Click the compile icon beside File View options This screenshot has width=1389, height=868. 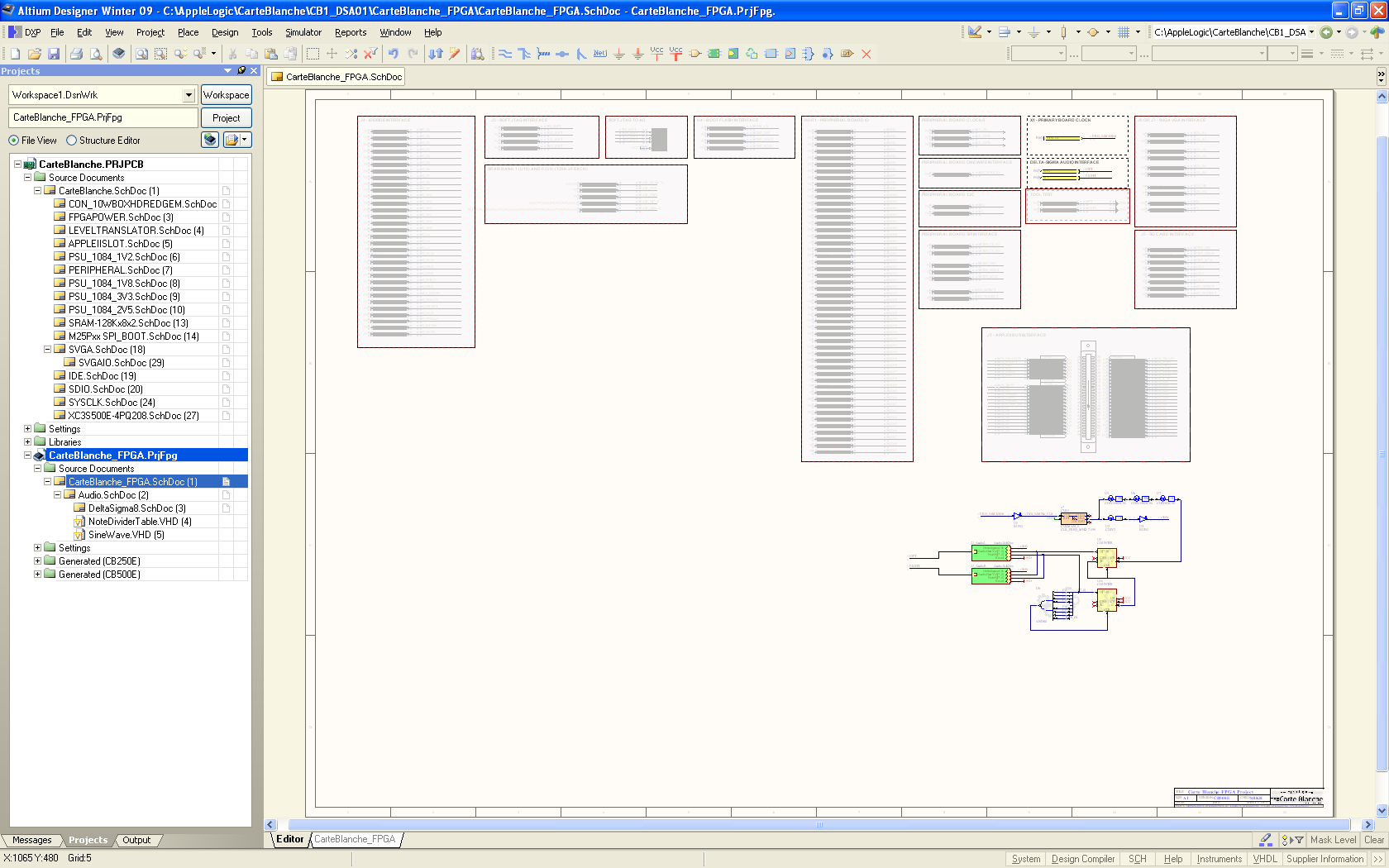pyautogui.click(x=210, y=140)
